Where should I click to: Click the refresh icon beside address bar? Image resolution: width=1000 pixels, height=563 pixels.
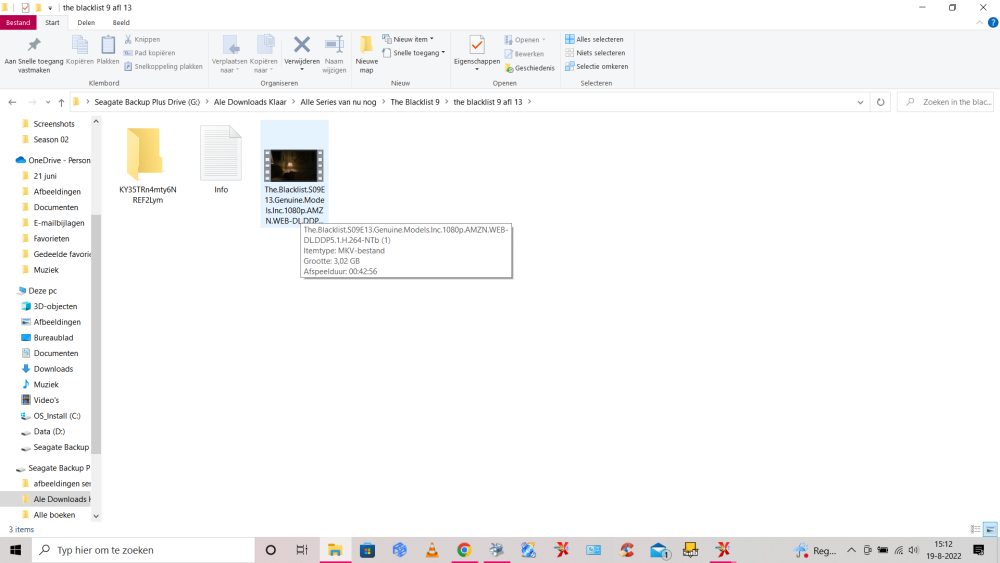pos(880,102)
